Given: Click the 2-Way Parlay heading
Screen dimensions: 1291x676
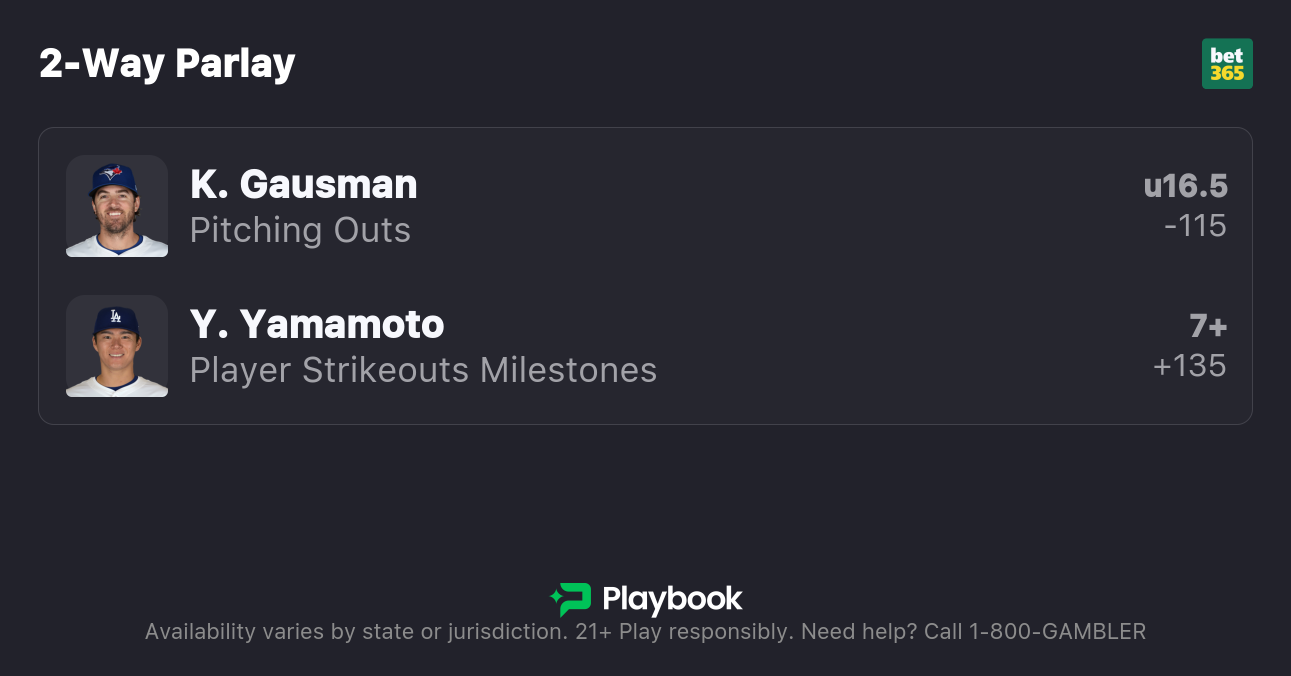Looking at the screenshot, I should pyautogui.click(x=167, y=63).
